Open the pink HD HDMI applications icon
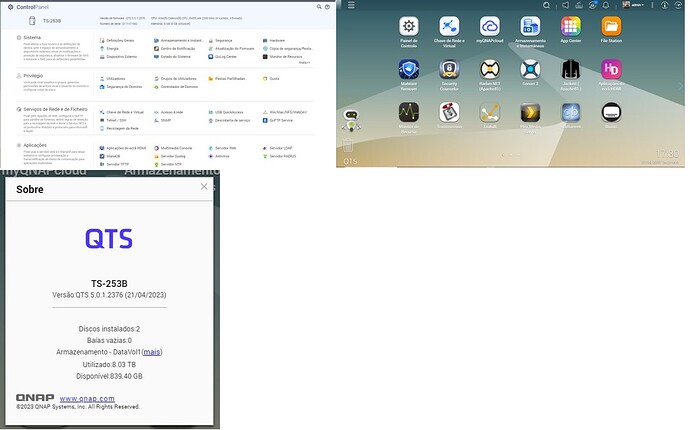 pyautogui.click(x=611, y=69)
